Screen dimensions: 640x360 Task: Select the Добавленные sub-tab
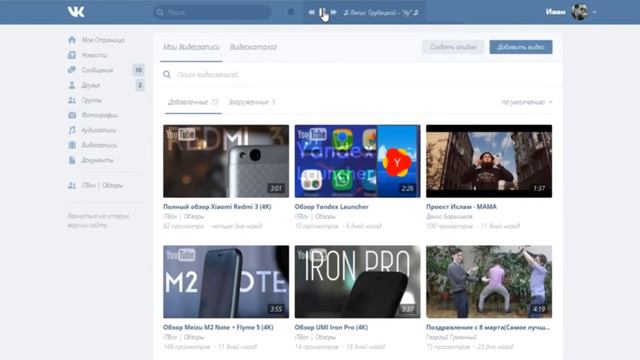click(x=193, y=102)
